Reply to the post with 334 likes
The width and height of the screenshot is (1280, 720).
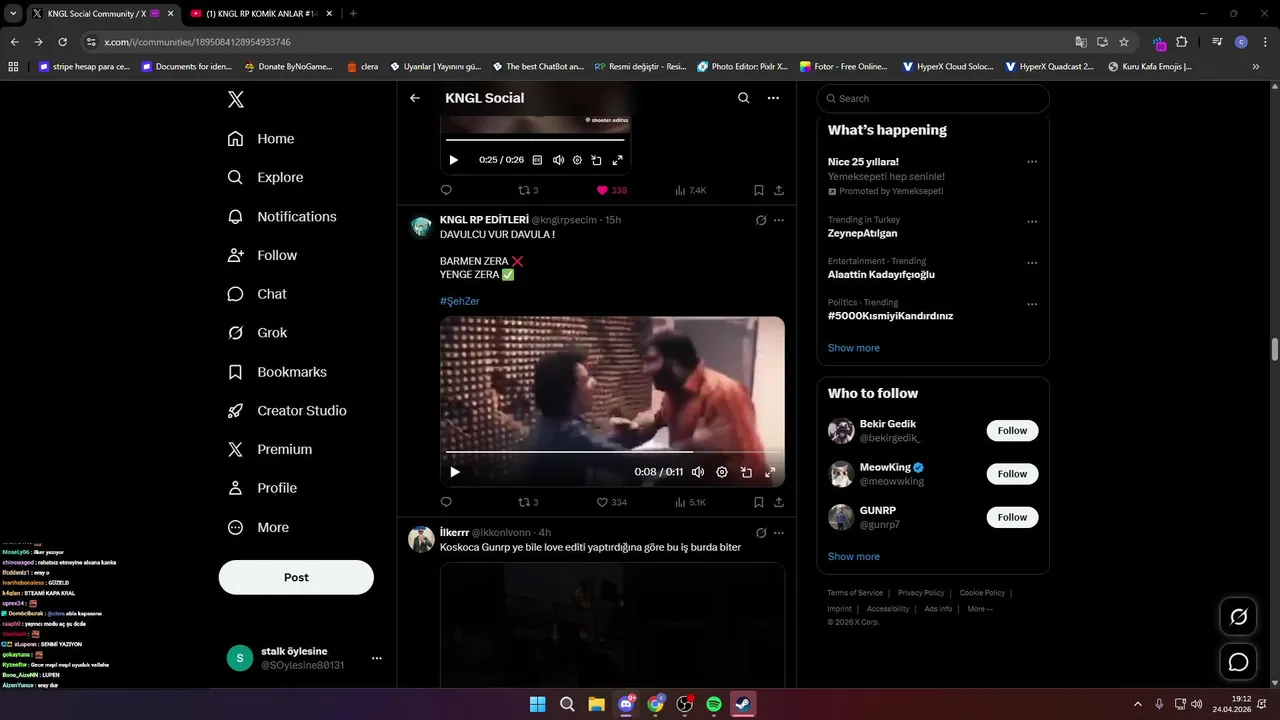click(x=446, y=502)
